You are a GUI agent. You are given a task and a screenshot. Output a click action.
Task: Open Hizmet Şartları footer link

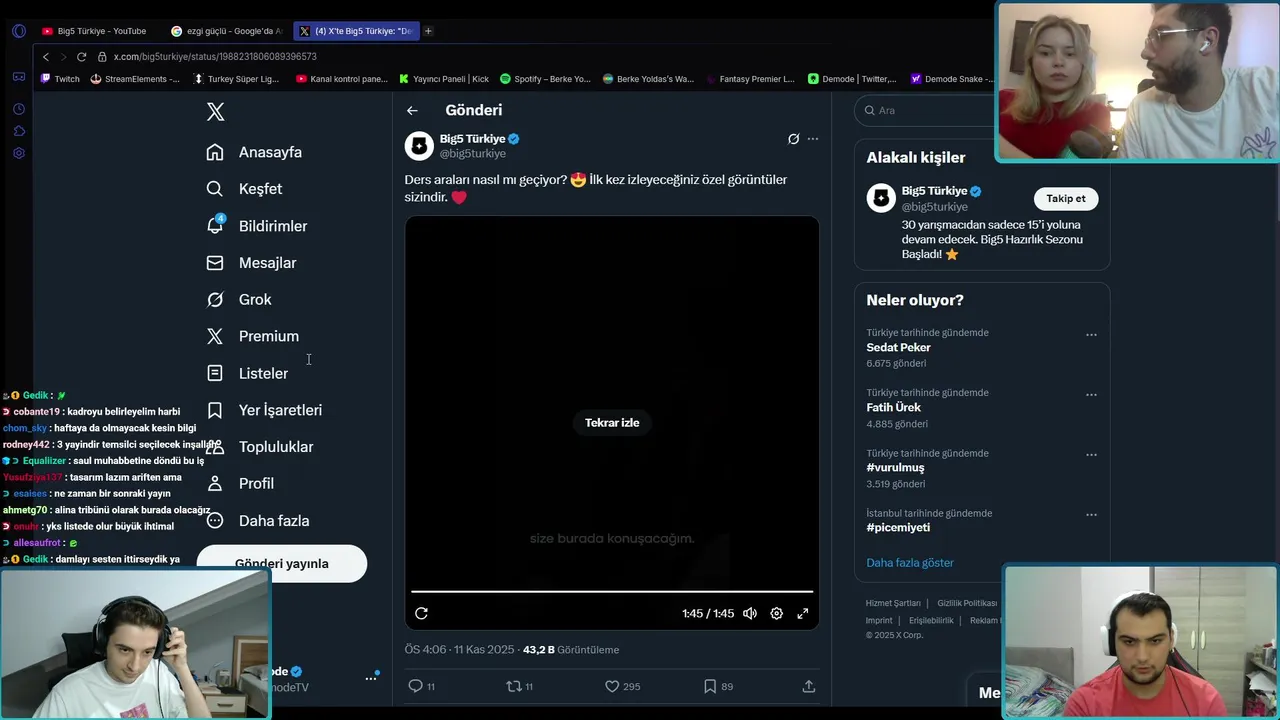[893, 604]
